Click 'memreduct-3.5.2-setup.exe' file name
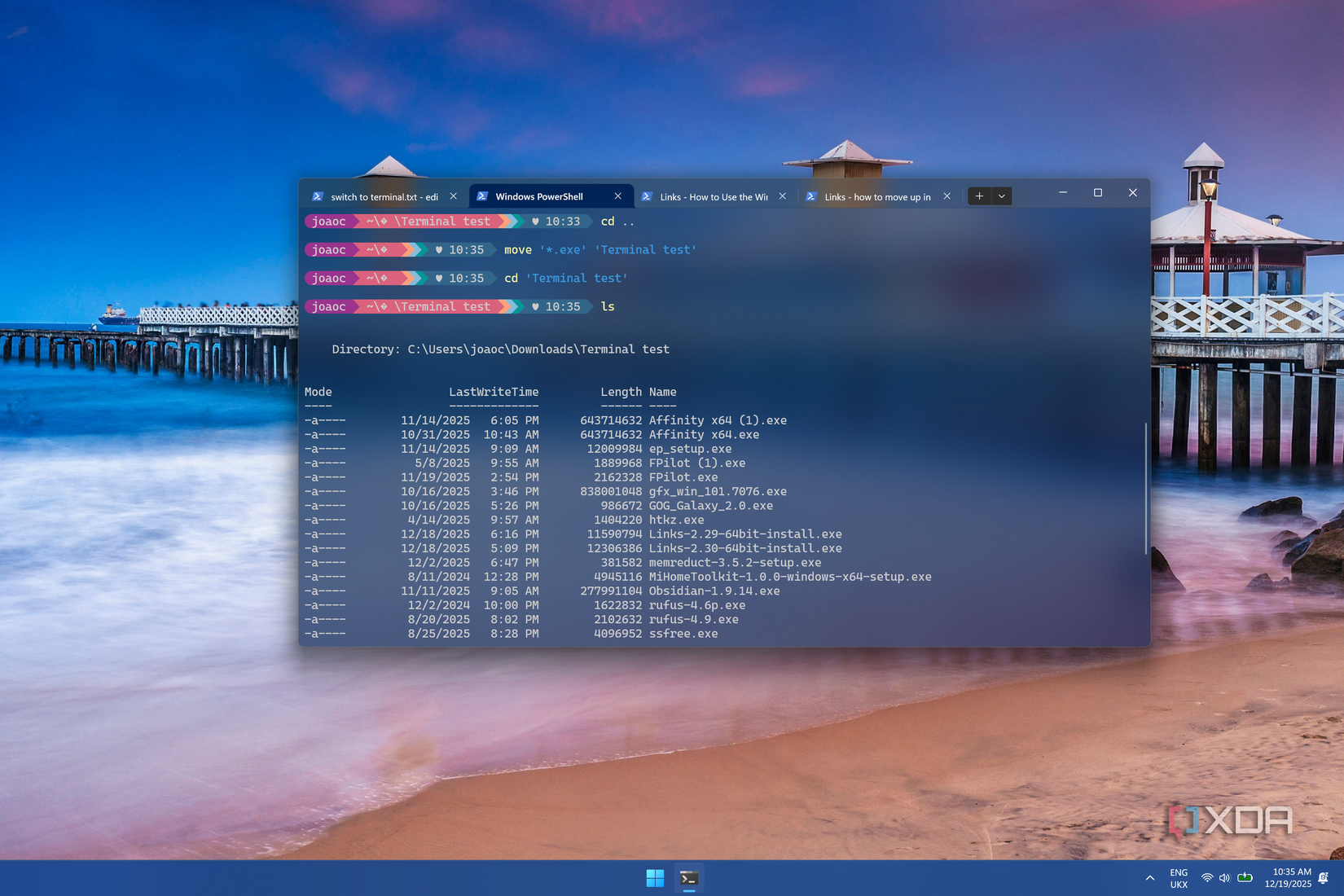 pyautogui.click(x=735, y=563)
